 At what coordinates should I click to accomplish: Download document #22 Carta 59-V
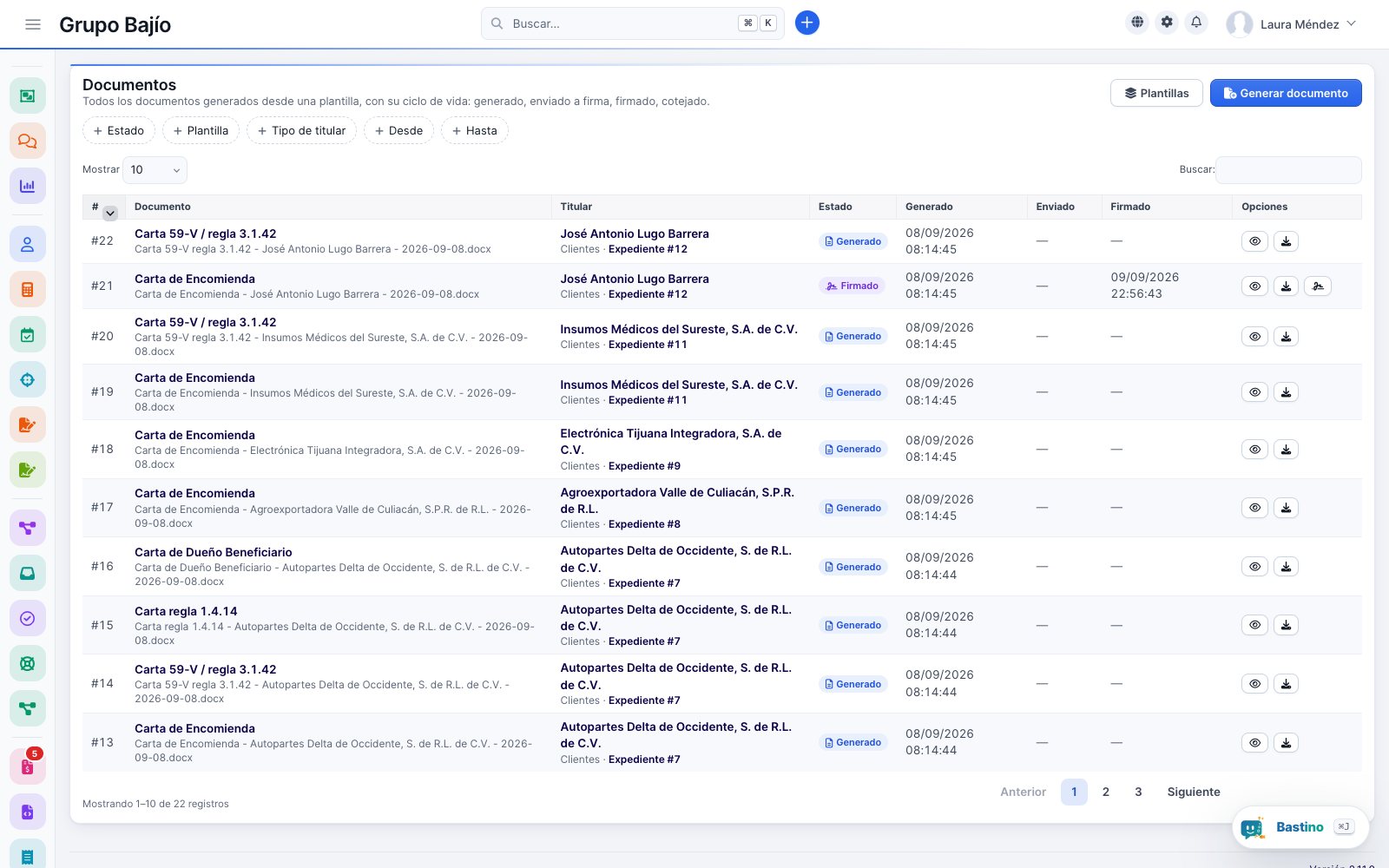[1286, 241]
